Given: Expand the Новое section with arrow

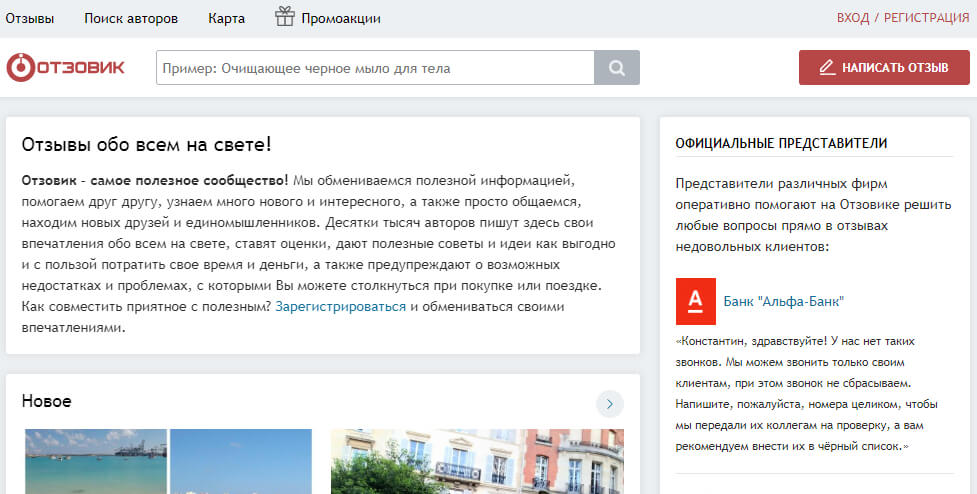Looking at the screenshot, I should click(x=610, y=403).
